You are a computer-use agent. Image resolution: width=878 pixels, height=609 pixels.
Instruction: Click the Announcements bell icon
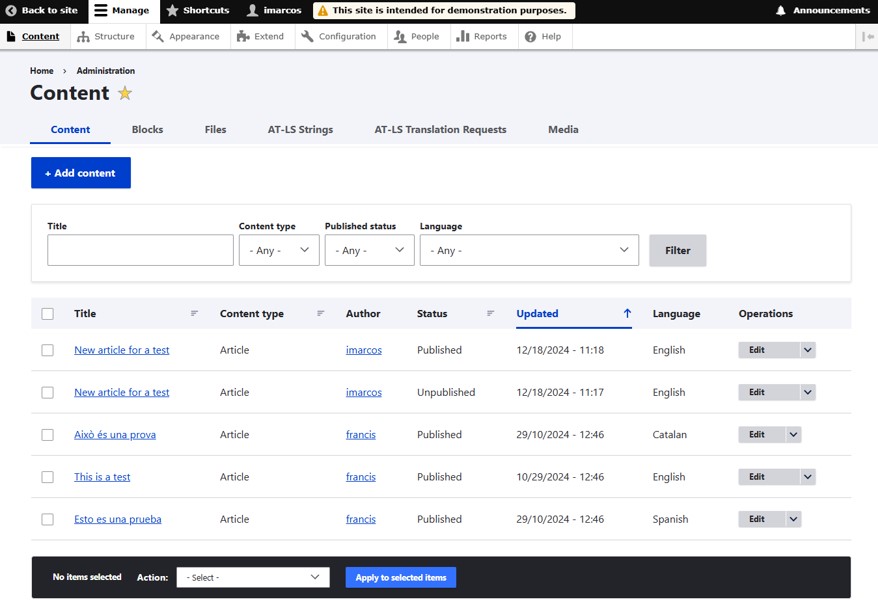781,11
